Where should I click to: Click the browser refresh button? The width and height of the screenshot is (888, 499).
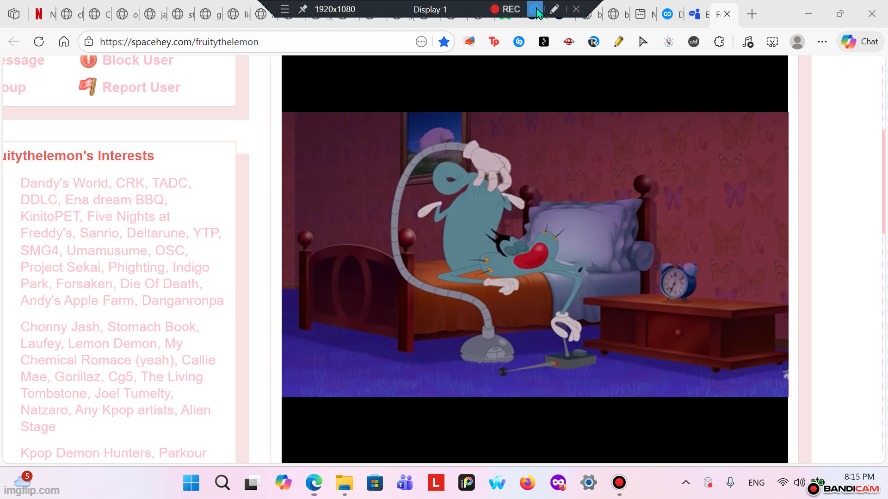39,42
